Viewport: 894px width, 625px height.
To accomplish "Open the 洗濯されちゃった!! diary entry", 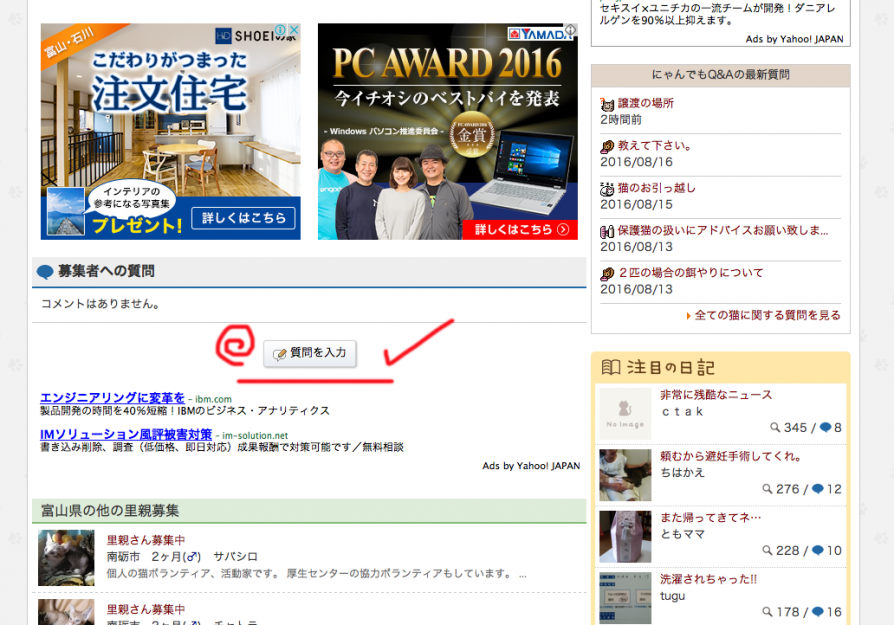I will 710,578.
